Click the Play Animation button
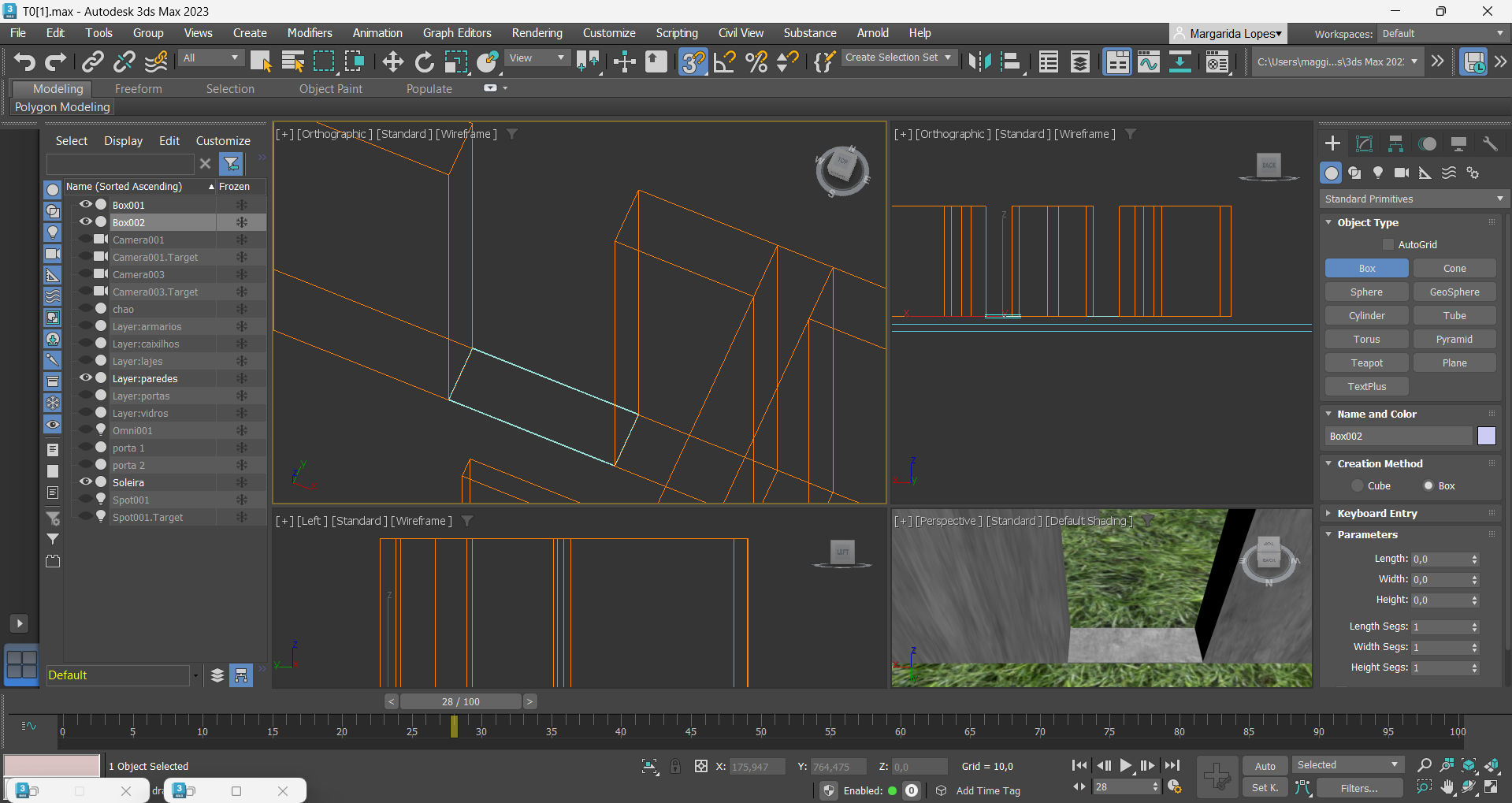 pyautogui.click(x=1125, y=765)
